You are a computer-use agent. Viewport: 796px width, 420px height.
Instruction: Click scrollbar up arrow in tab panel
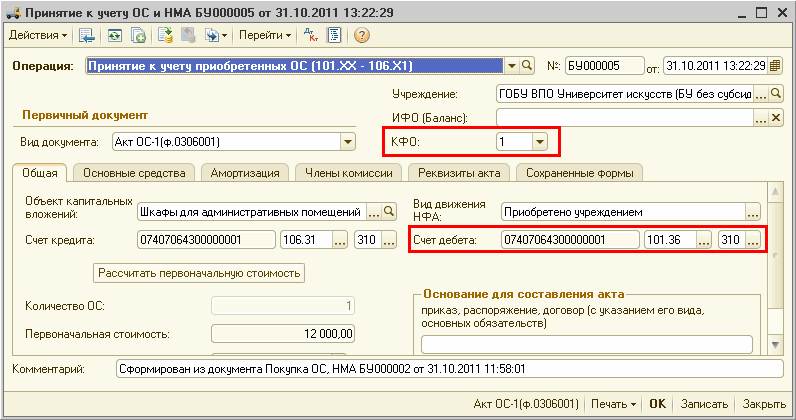click(x=775, y=192)
